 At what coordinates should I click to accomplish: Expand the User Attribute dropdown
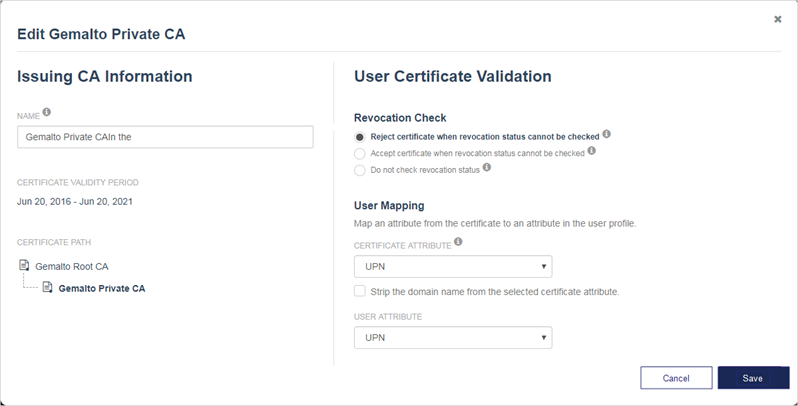[452, 337]
